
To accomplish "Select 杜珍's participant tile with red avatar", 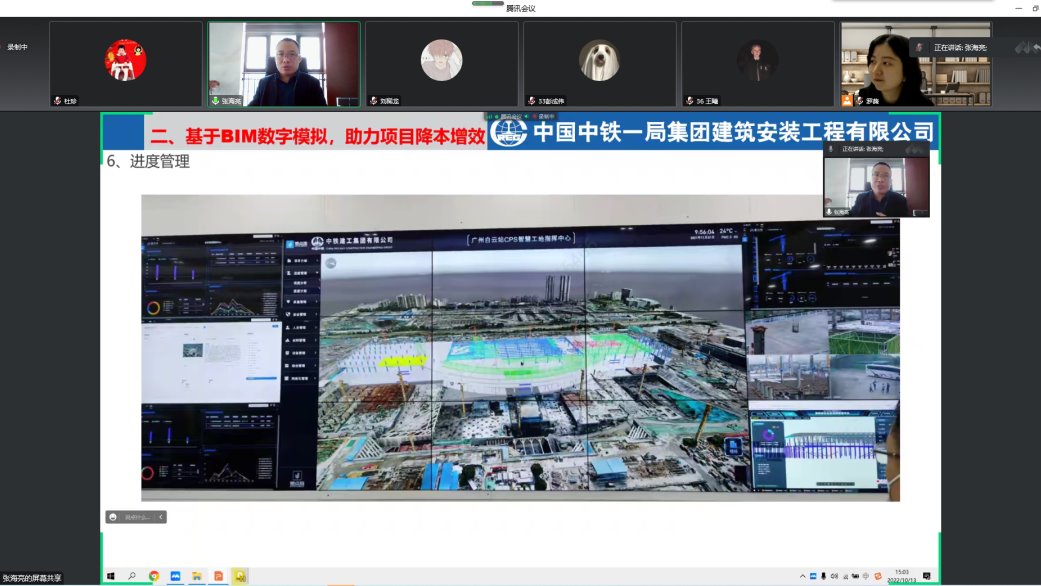I will click(125, 64).
